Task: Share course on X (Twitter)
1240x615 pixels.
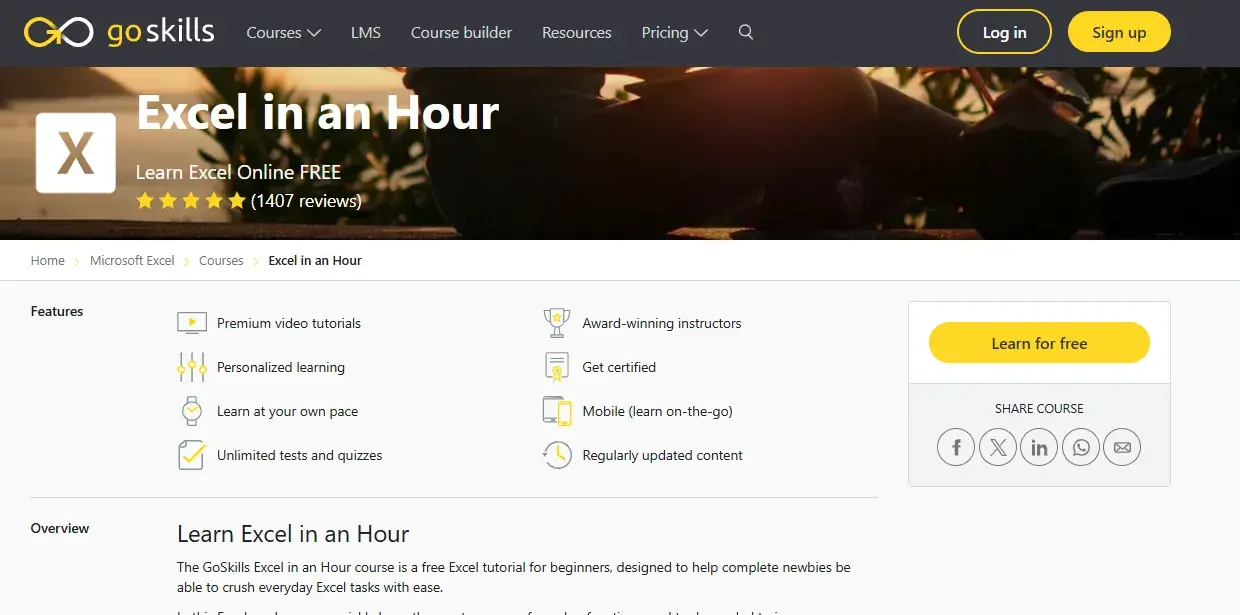Action: [998, 447]
